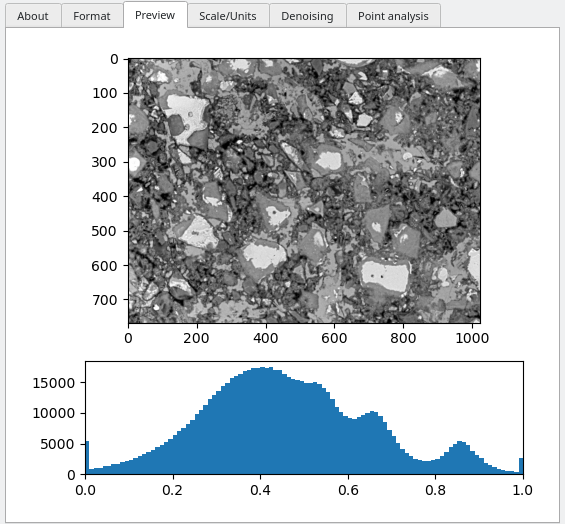
Task: Click the small histogram peak near 0.85
Action: 460,444
